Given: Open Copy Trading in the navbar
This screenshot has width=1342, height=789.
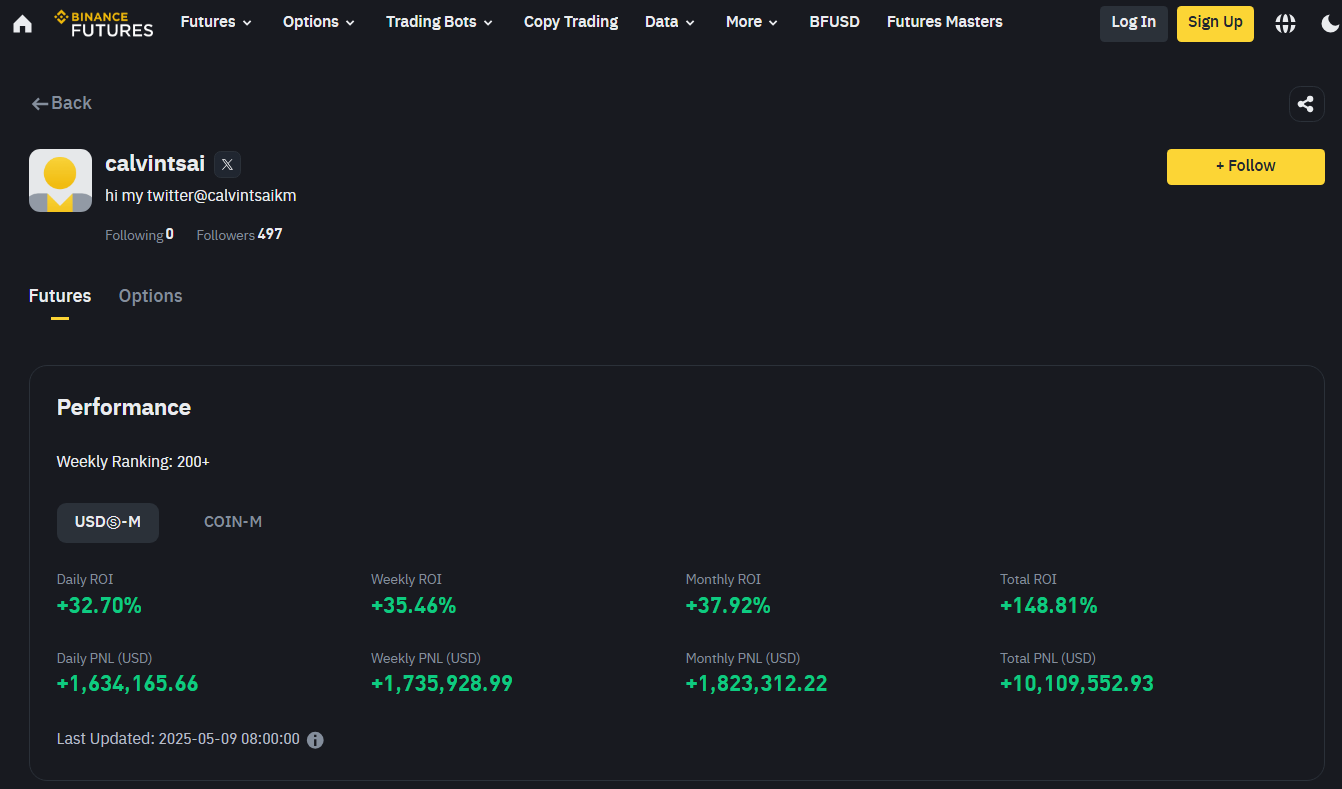Looking at the screenshot, I should [x=571, y=22].
